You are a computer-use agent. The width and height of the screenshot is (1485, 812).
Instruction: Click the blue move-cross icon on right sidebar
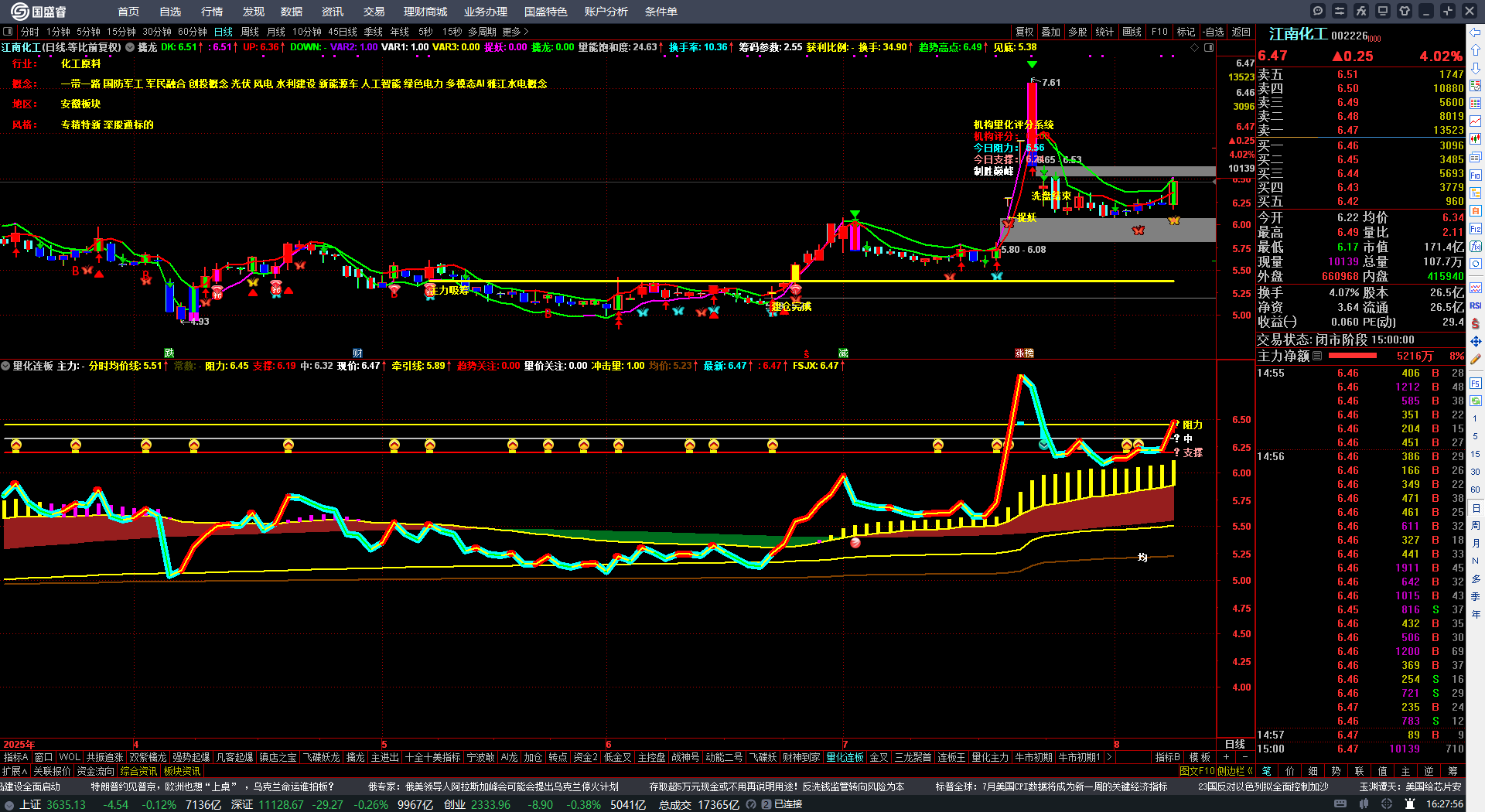tap(1476, 341)
